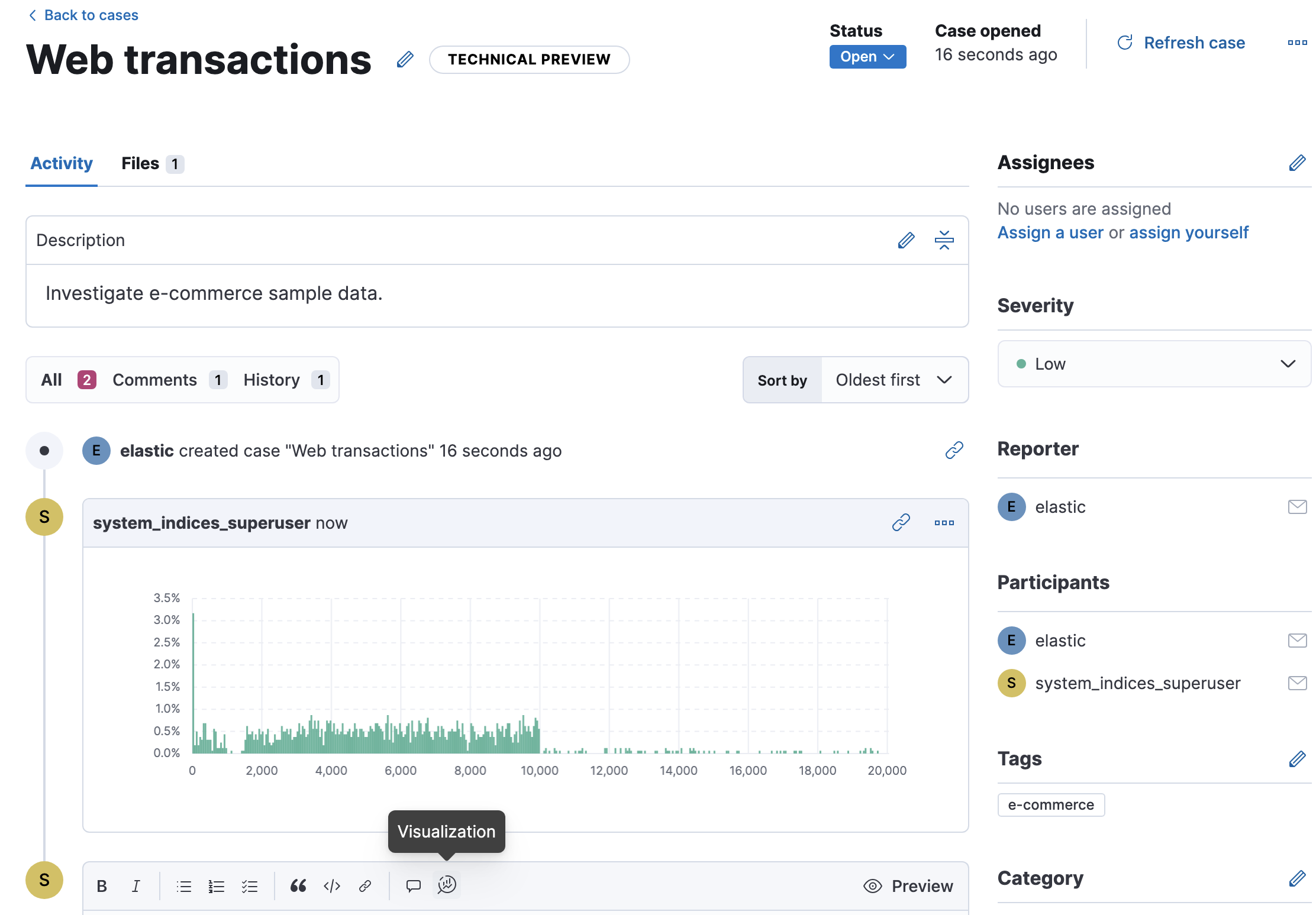Switch to the Files tab
Image resolution: width=1316 pixels, height=915 pixels.
coord(140,163)
